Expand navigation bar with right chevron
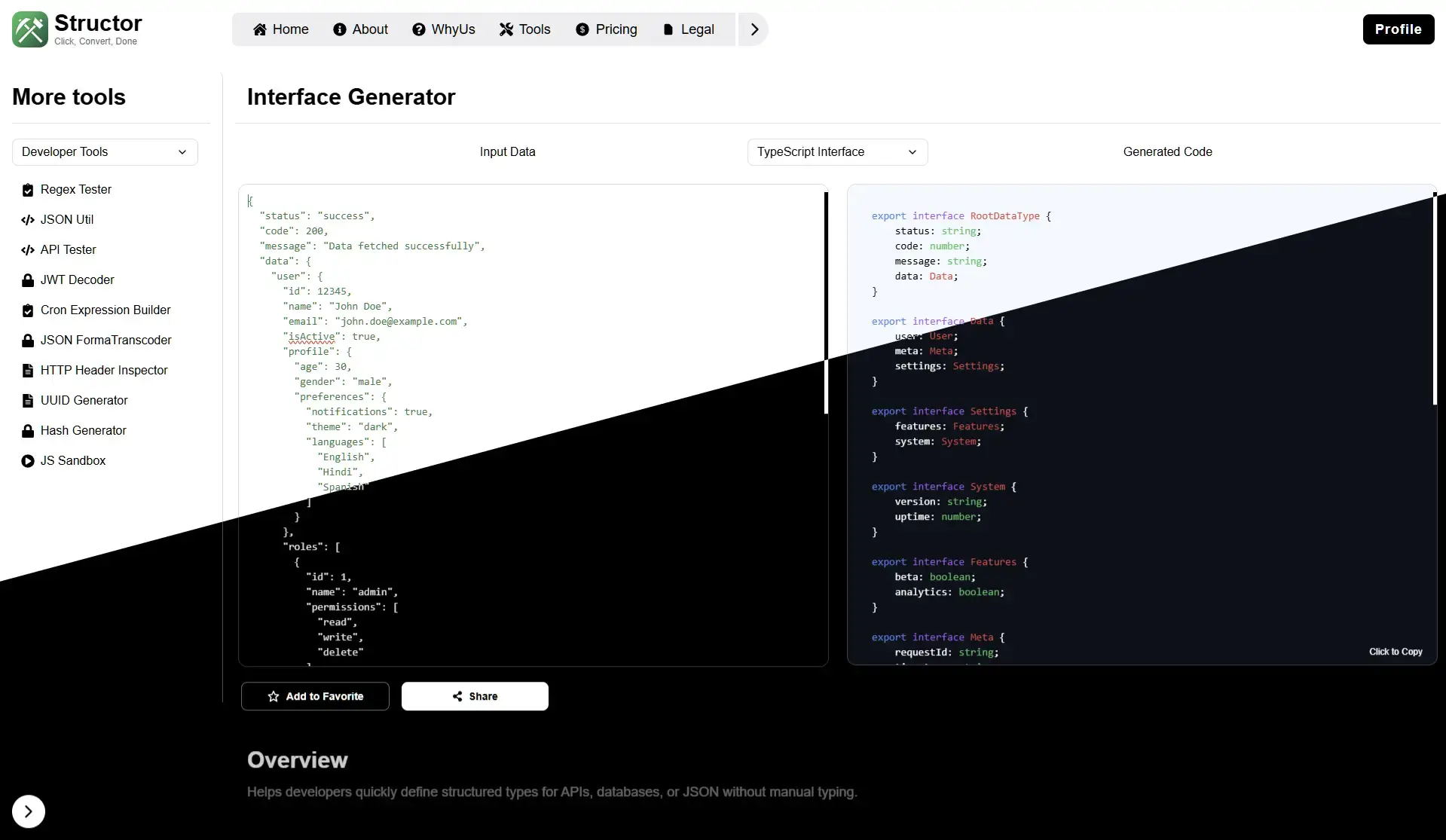Screen dimensions: 1446x840 coord(754,29)
